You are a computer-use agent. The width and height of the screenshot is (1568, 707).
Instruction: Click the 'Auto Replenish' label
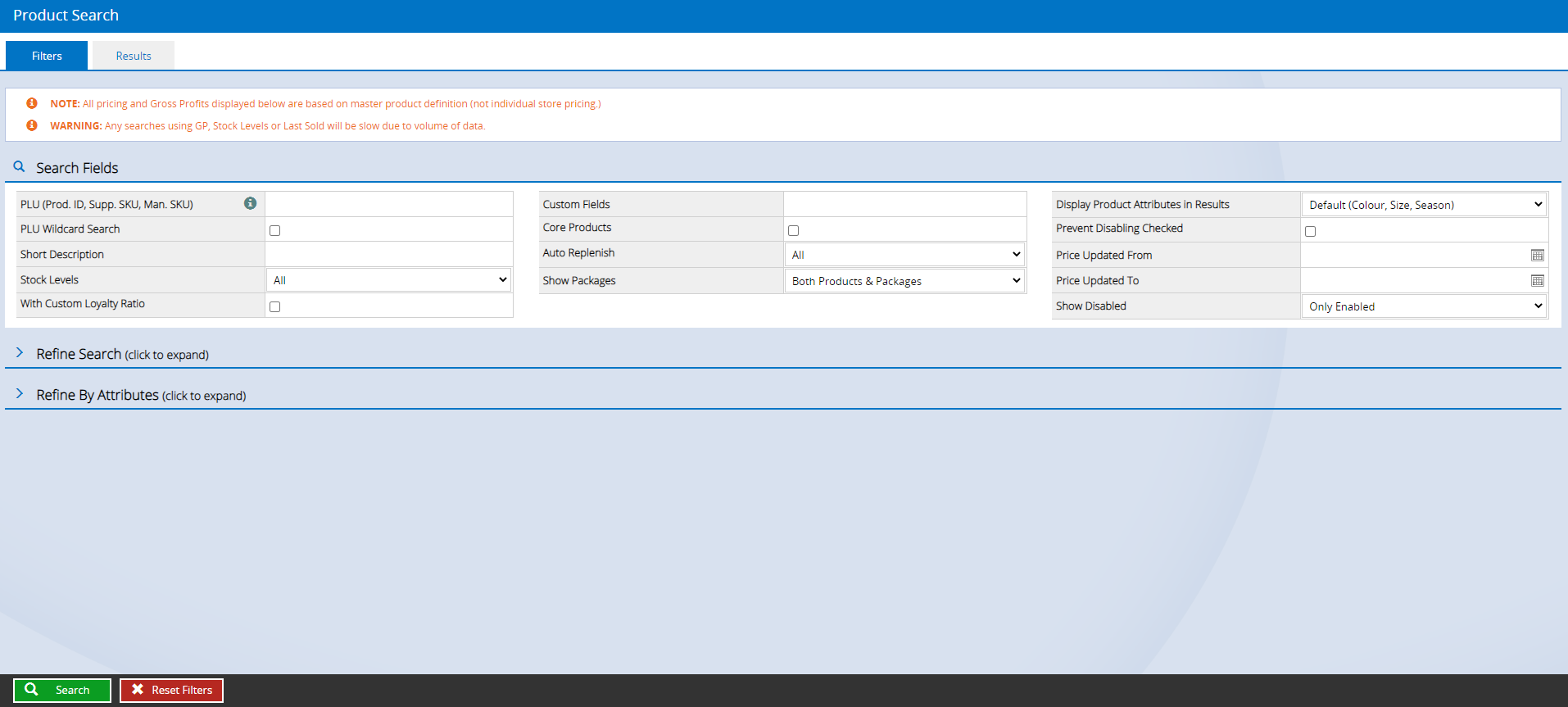pos(578,253)
